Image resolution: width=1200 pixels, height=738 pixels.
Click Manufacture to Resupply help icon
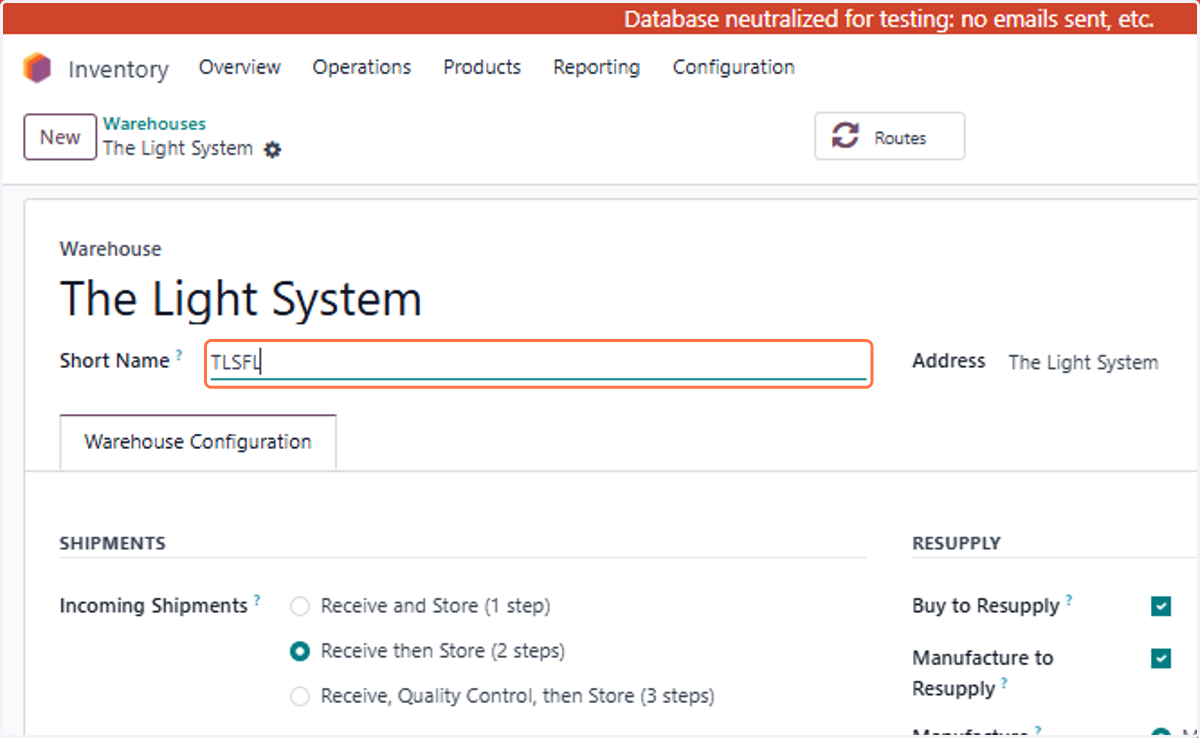click(1004, 683)
